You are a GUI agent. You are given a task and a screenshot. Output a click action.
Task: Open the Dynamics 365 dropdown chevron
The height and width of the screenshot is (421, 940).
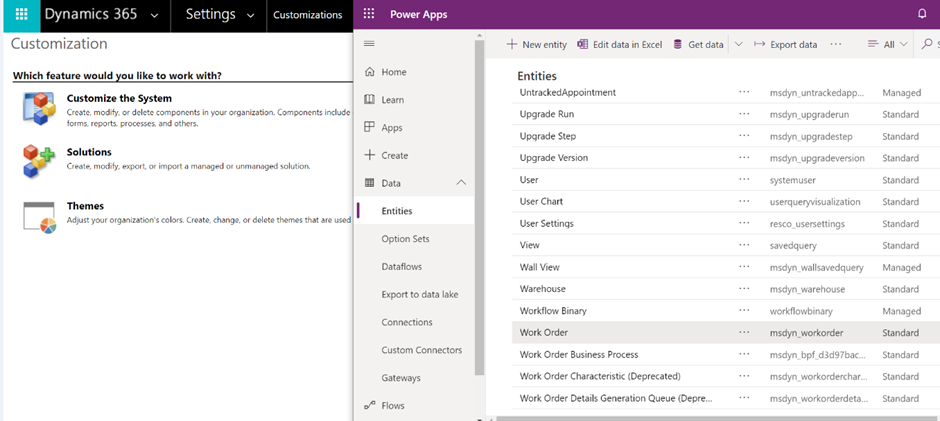pos(155,16)
